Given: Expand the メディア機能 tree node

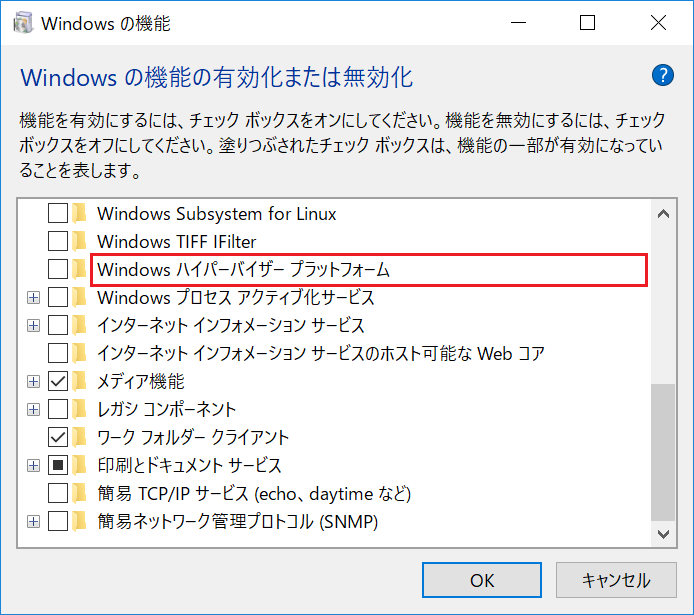Looking at the screenshot, I should tap(33, 381).
